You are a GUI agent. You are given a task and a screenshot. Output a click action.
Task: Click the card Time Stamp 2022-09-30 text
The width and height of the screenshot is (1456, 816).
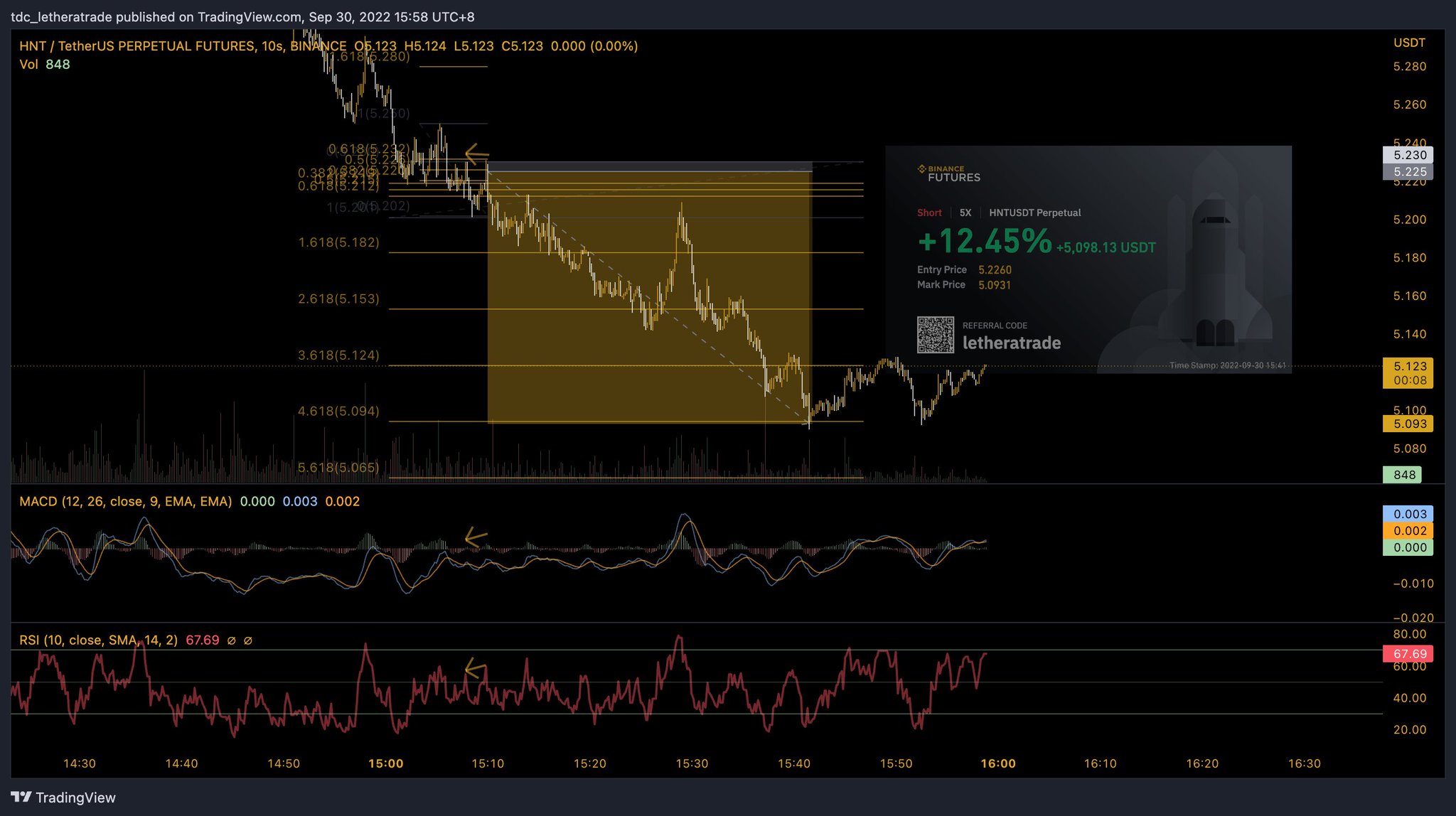tap(1228, 365)
